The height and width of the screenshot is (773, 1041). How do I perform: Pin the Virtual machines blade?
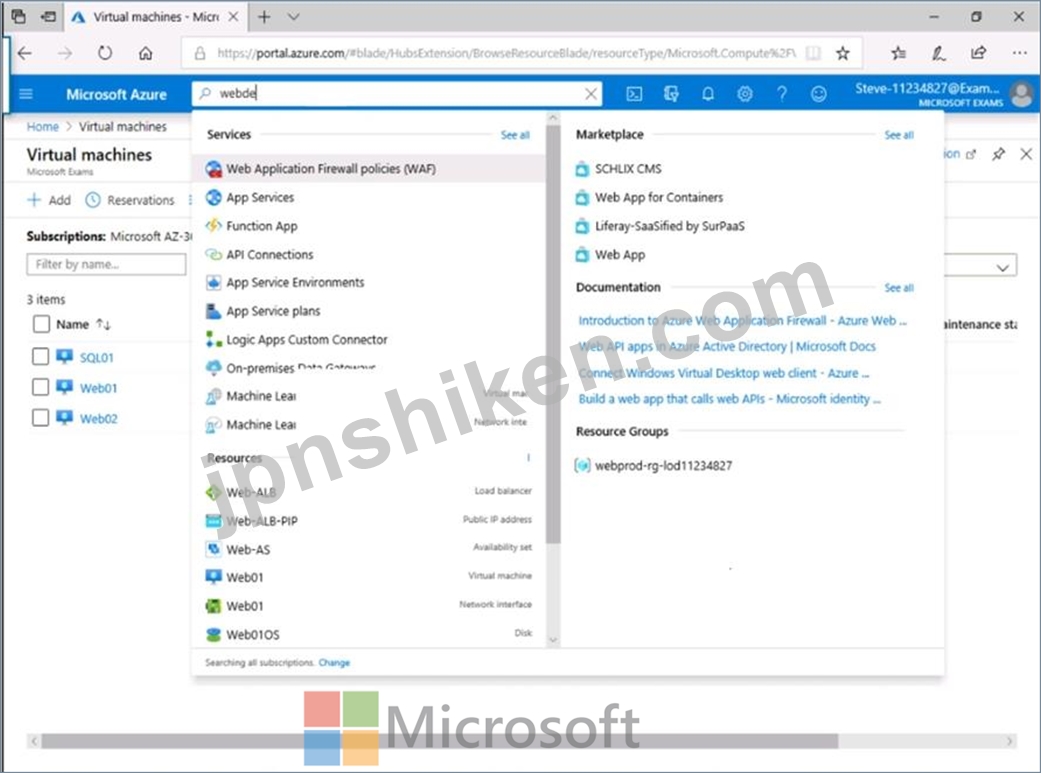(998, 155)
